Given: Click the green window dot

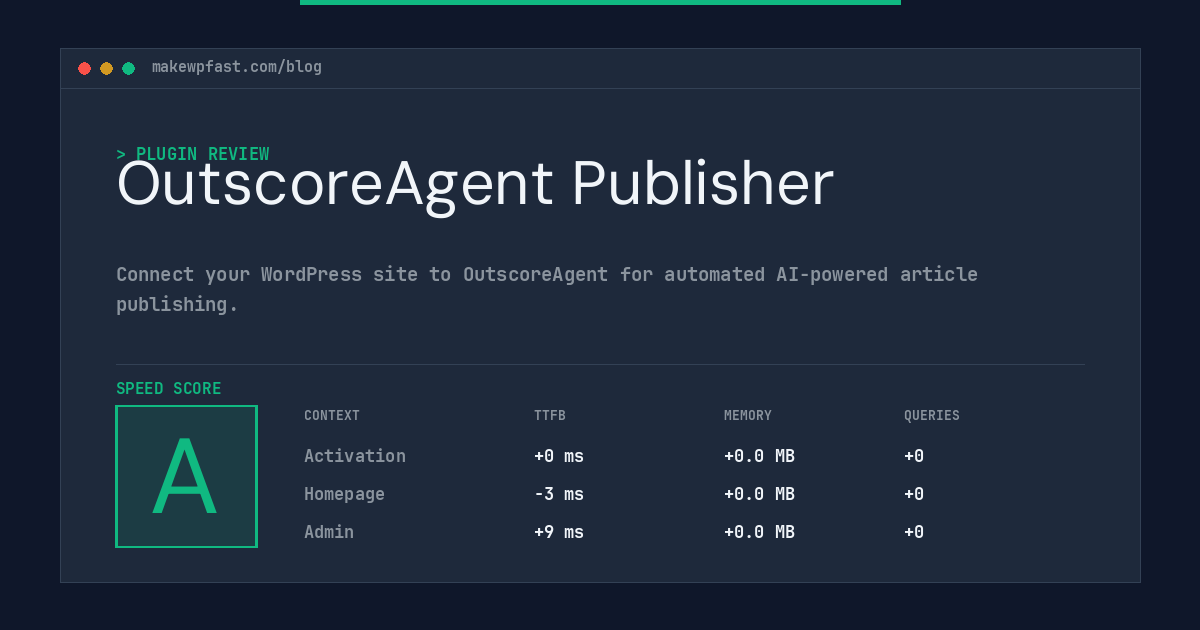Looking at the screenshot, I should (129, 68).
